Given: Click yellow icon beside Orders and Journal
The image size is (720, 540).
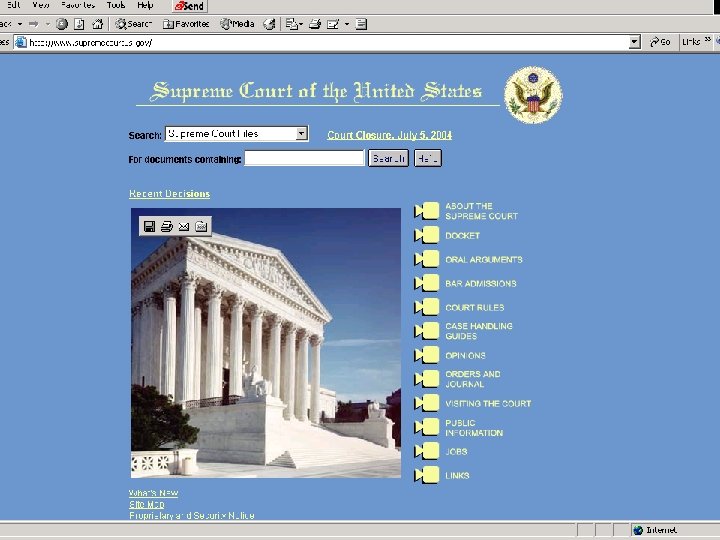Looking at the screenshot, I should [427, 379].
